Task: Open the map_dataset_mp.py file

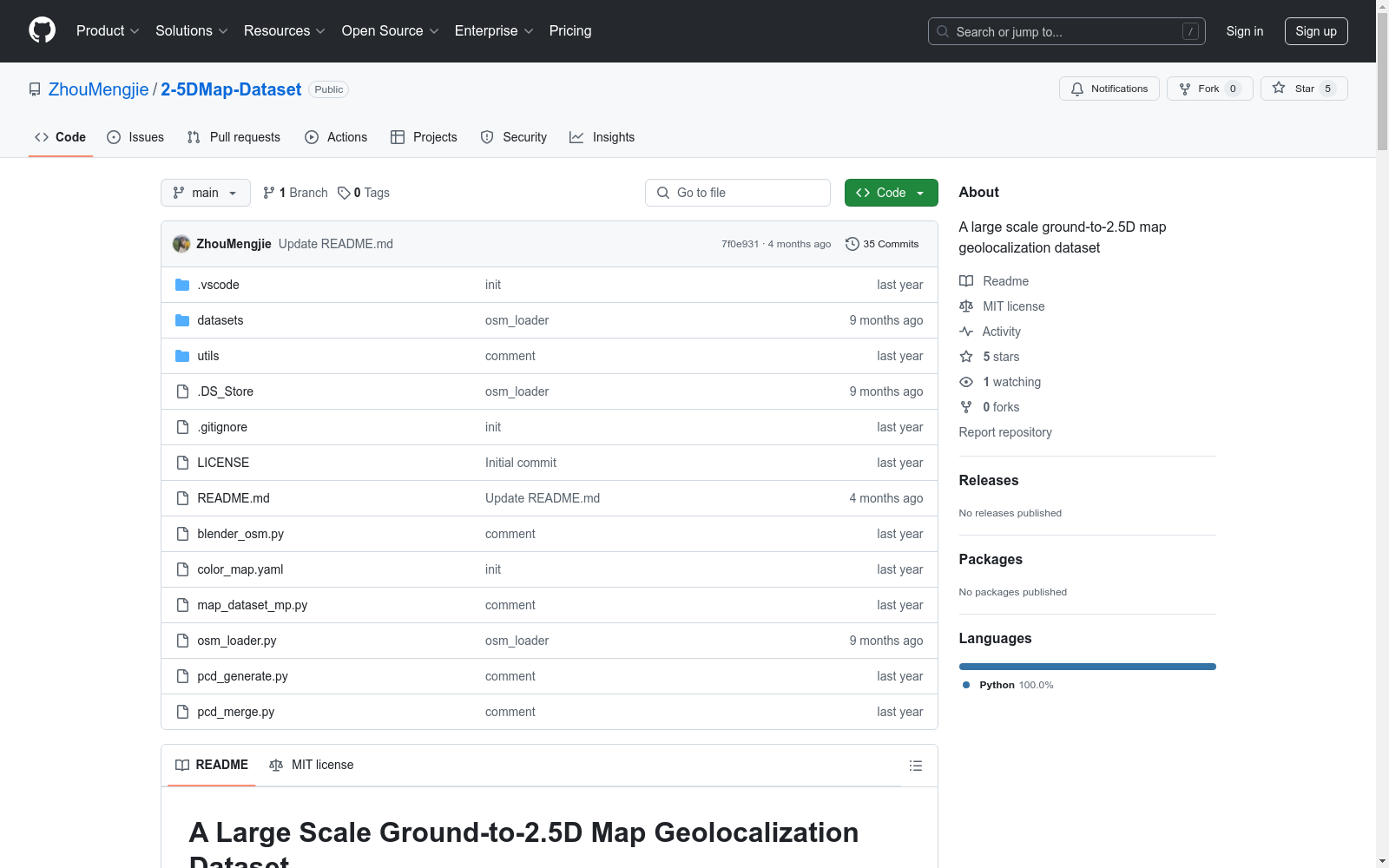Action: click(x=253, y=605)
